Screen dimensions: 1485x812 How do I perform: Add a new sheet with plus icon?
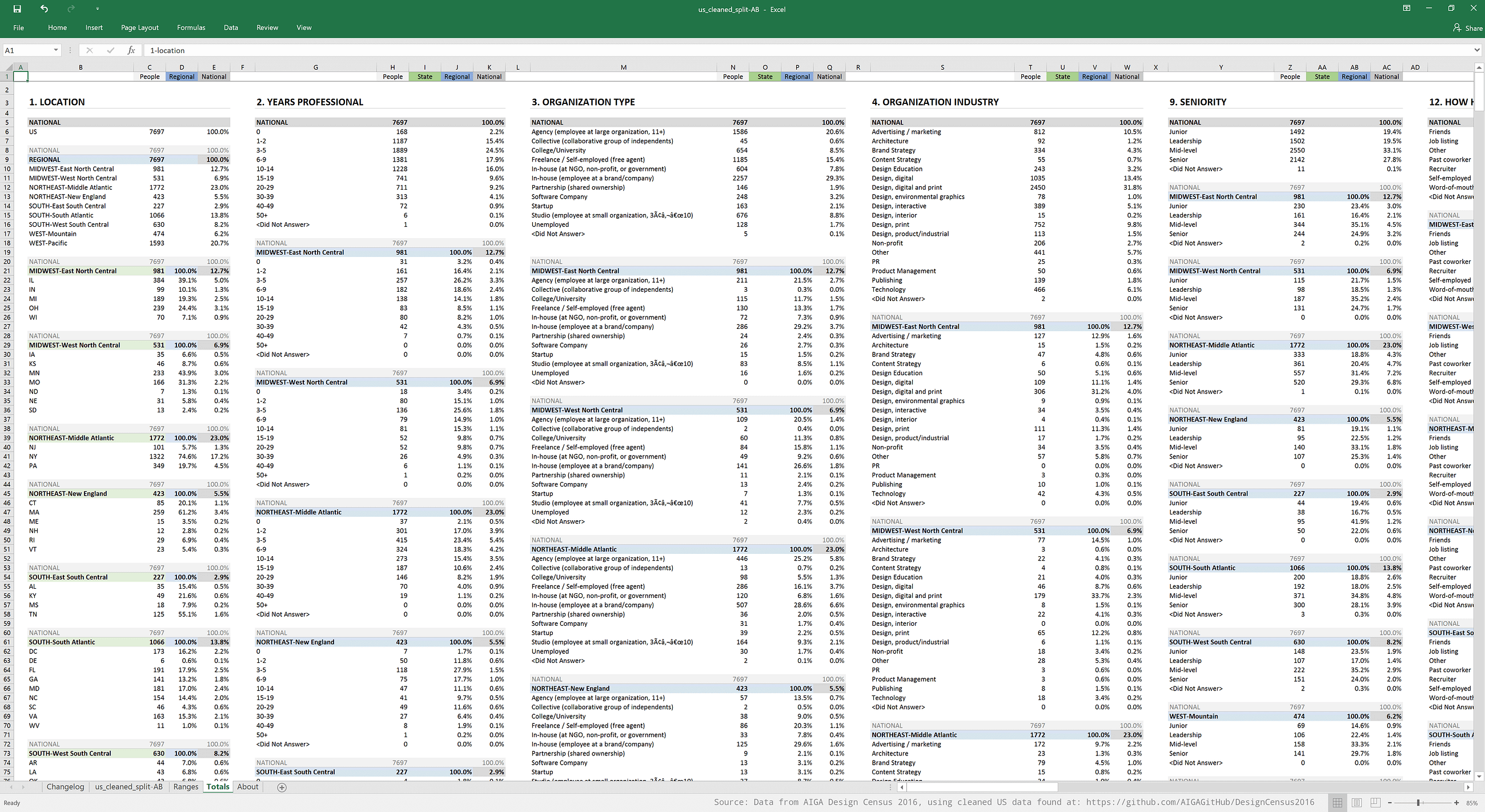pos(282,787)
